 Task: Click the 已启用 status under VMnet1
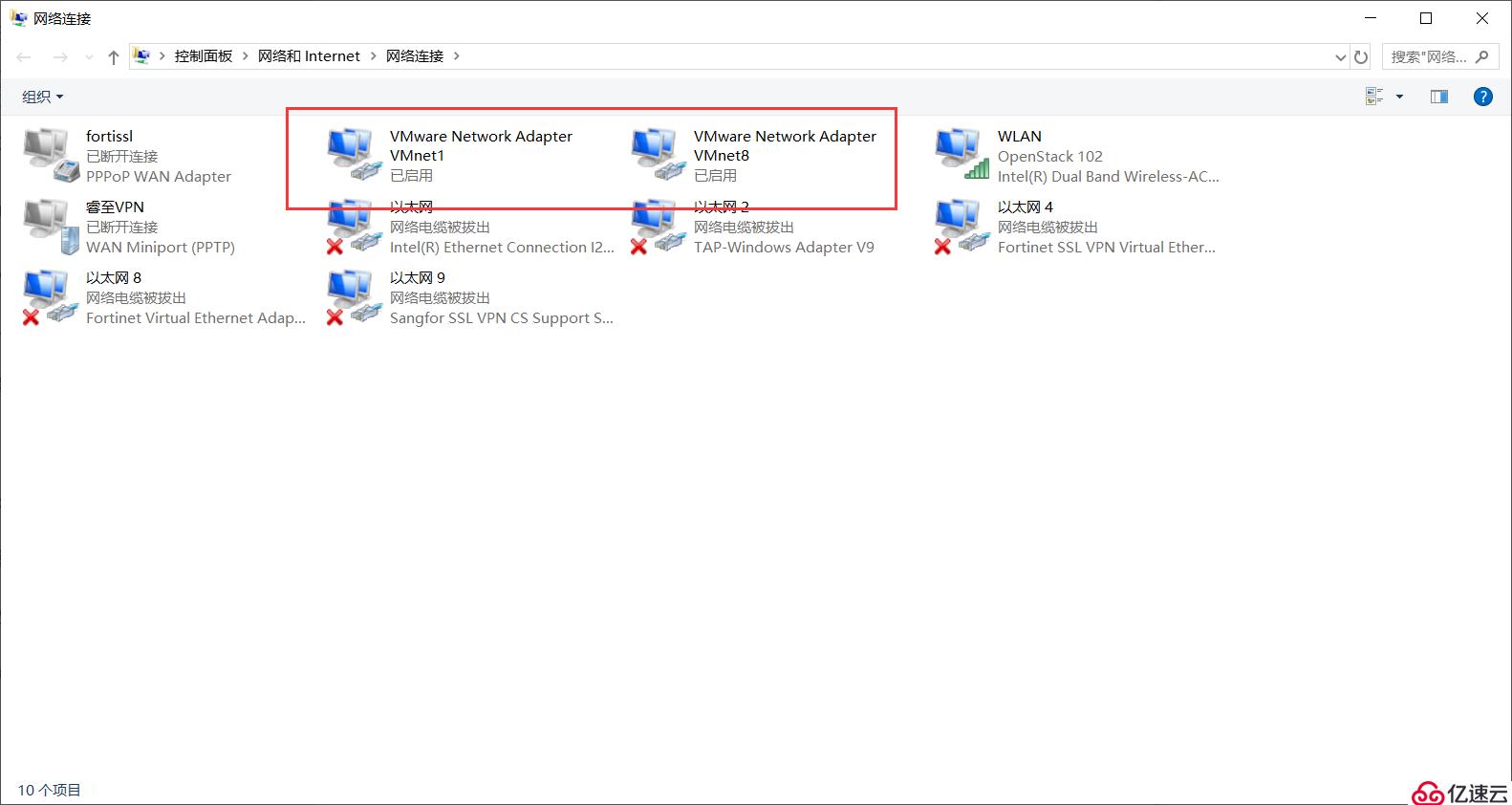point(412,176)
